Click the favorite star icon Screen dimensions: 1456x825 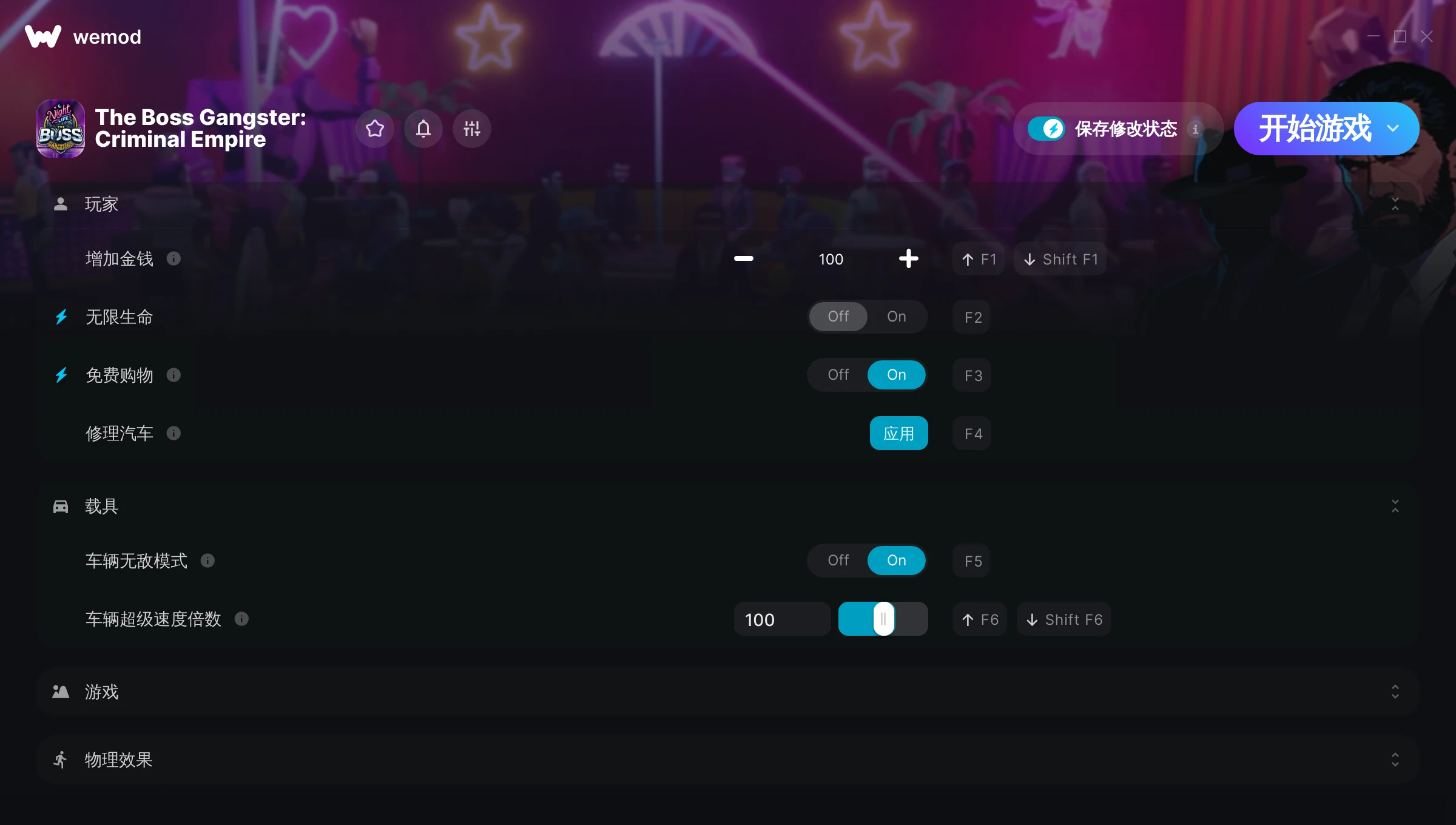click(x=375, y=129)
